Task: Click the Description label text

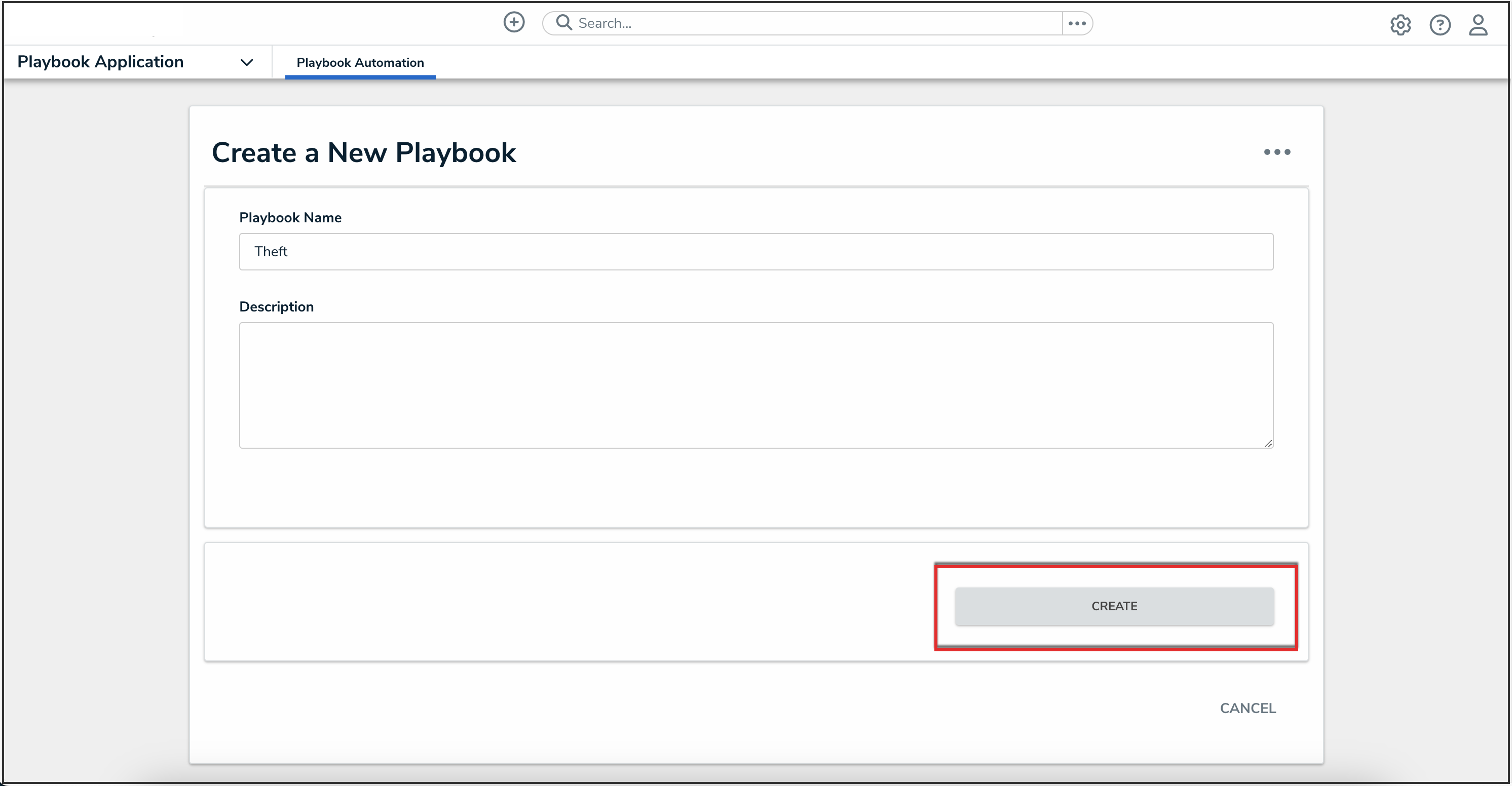Action: point(276,307)
